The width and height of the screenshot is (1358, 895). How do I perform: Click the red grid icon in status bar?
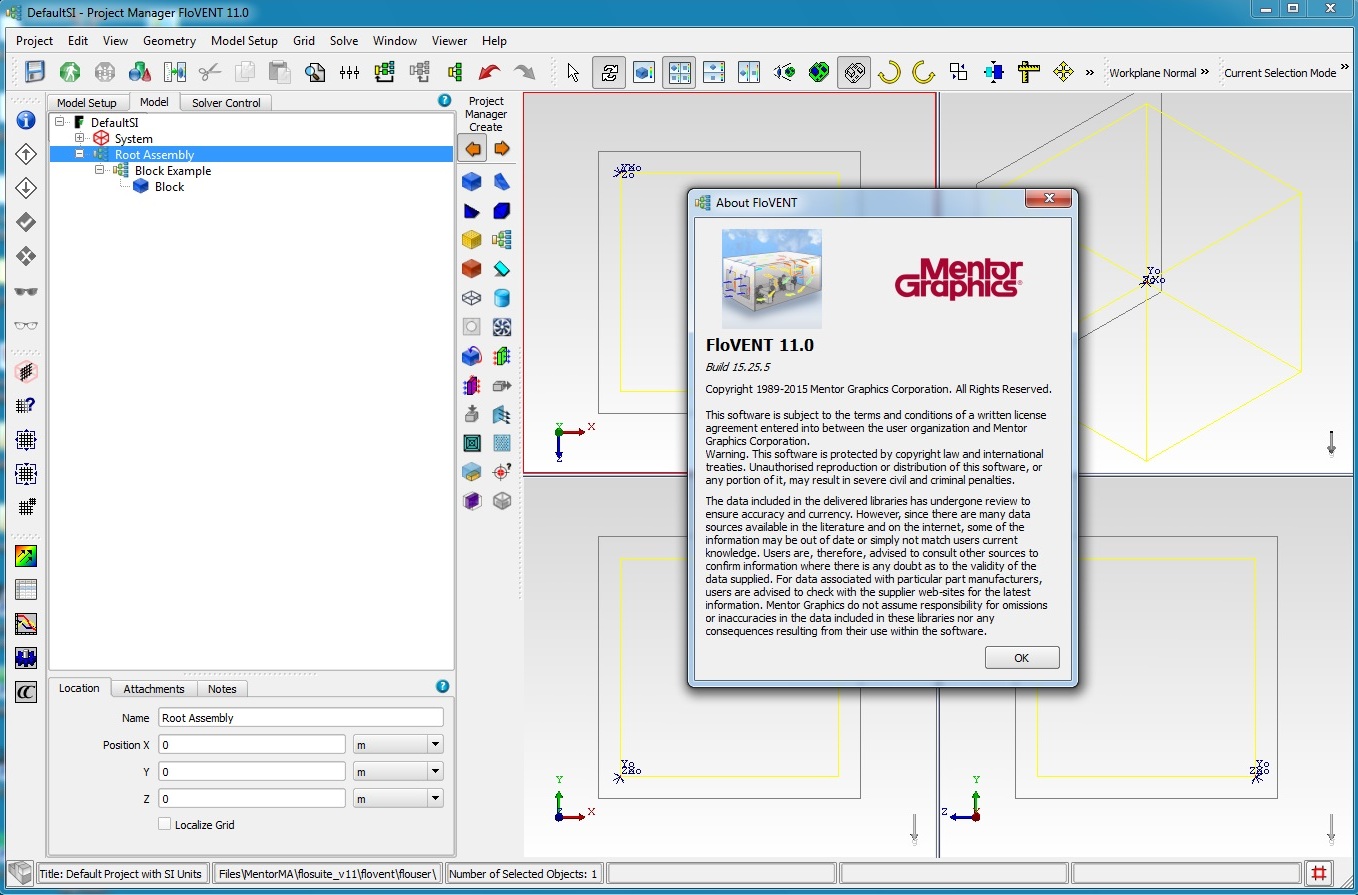pos(1319,873)
